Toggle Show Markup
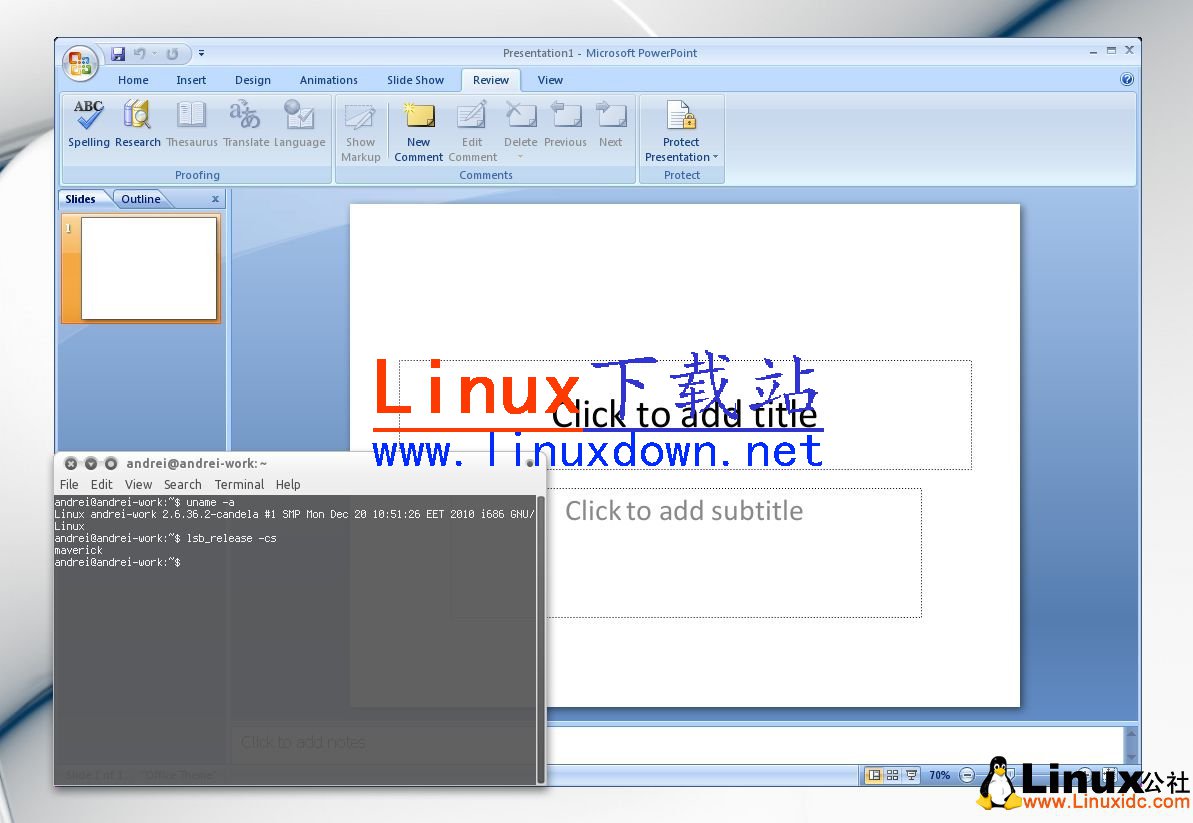The image size is (1193, 823). pyautogui.click(x=361, y=132)
